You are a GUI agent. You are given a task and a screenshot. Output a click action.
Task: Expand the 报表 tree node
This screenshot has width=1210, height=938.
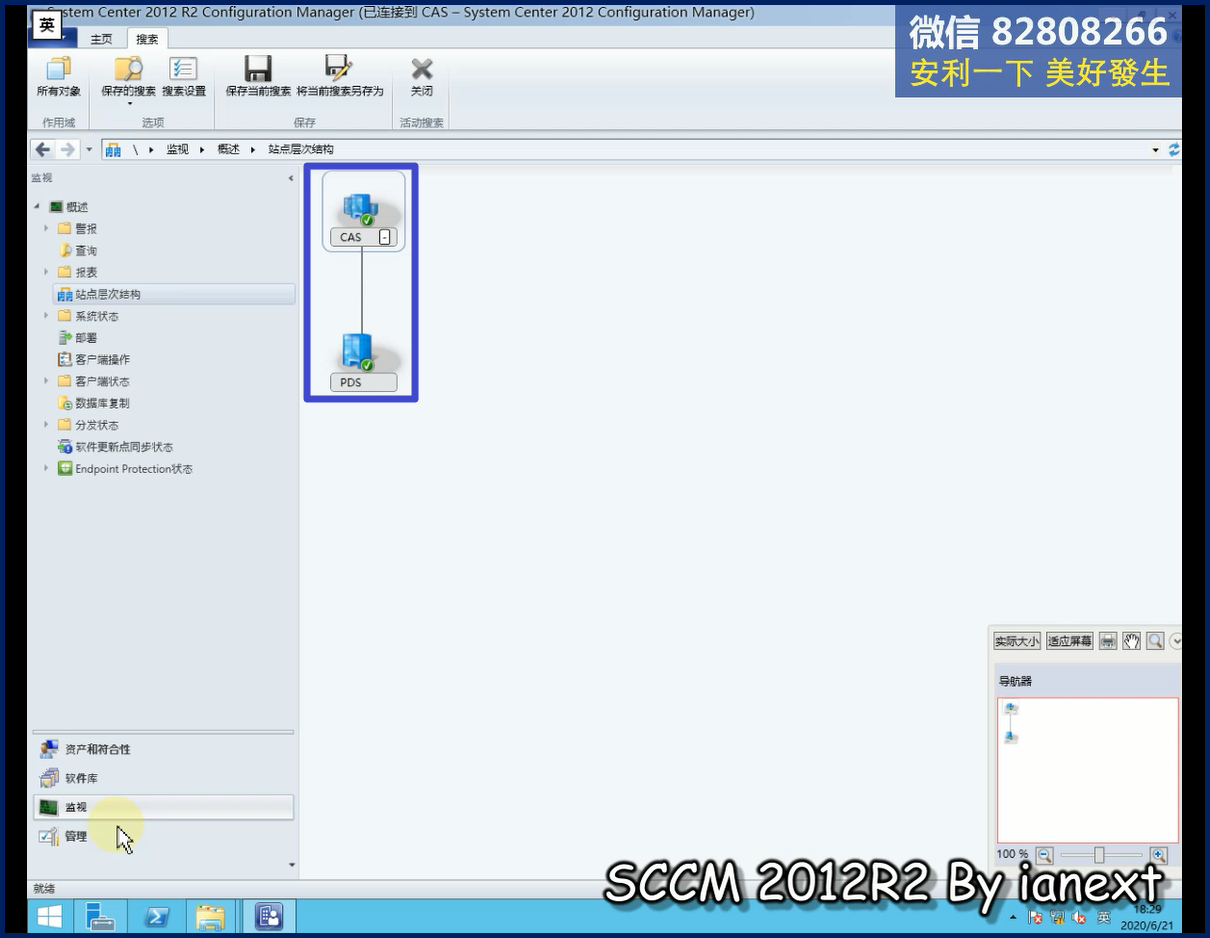pyautogui.click(x=46, y=272)
